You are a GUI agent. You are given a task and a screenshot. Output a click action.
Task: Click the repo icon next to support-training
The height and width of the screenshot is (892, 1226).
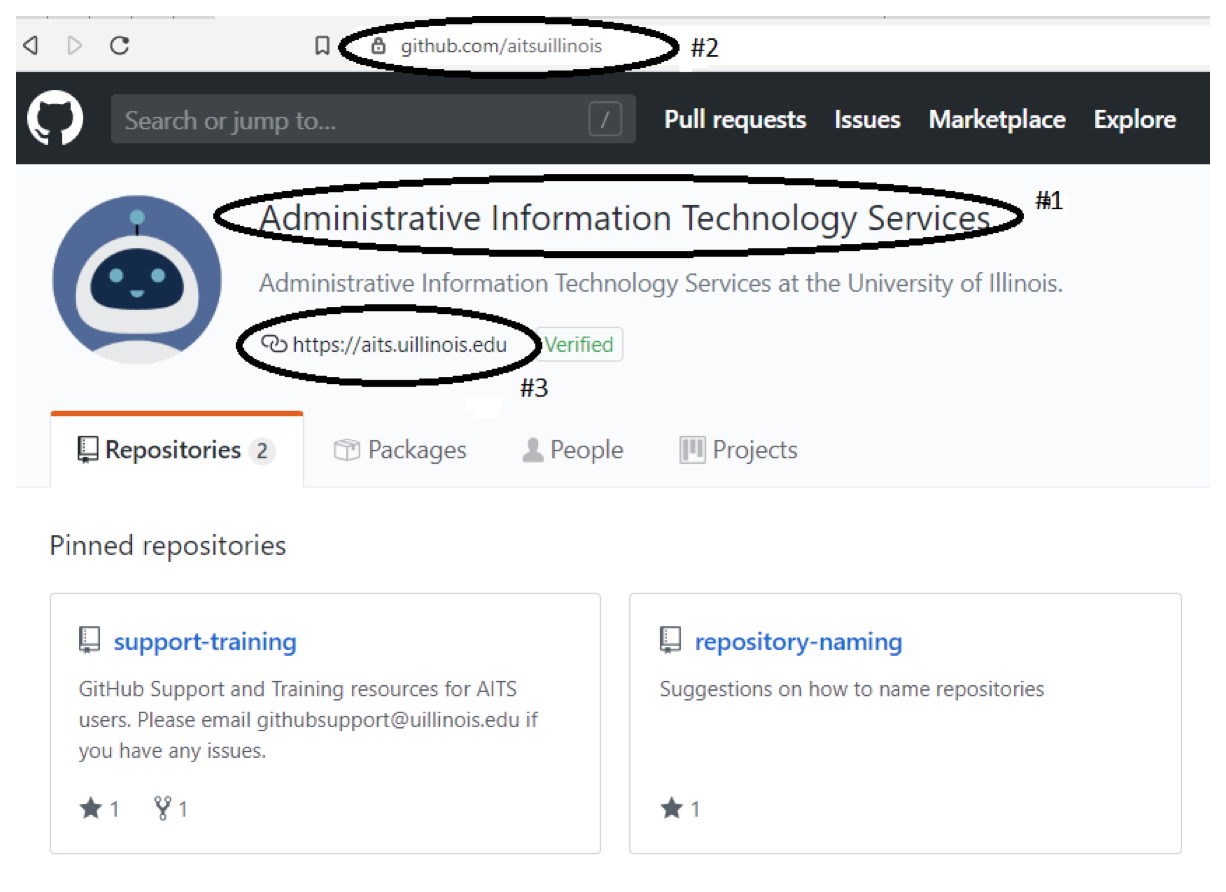pyautogui.click(x=90, y=640)
